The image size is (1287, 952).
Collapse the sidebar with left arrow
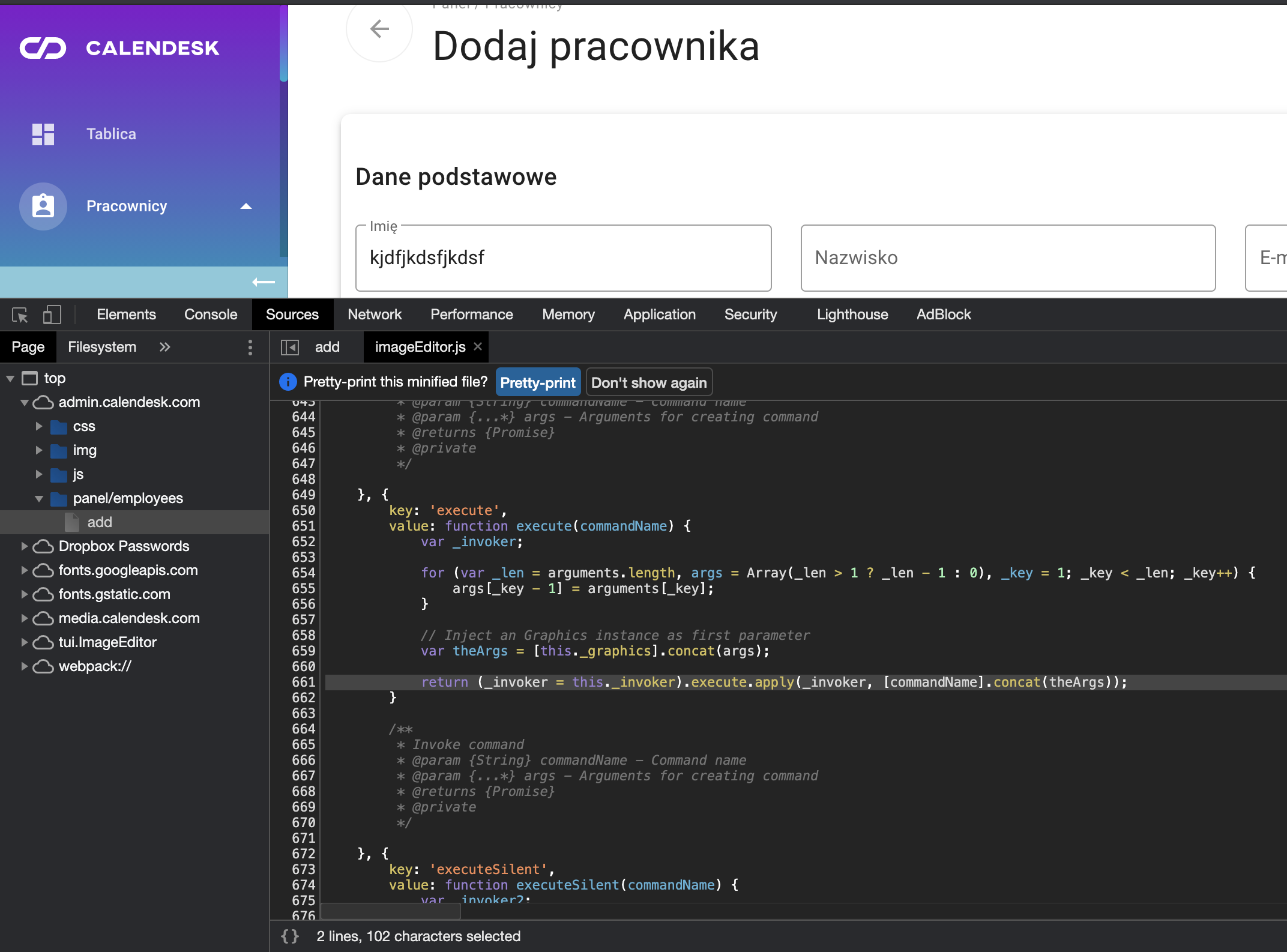[x=263, y=282]
